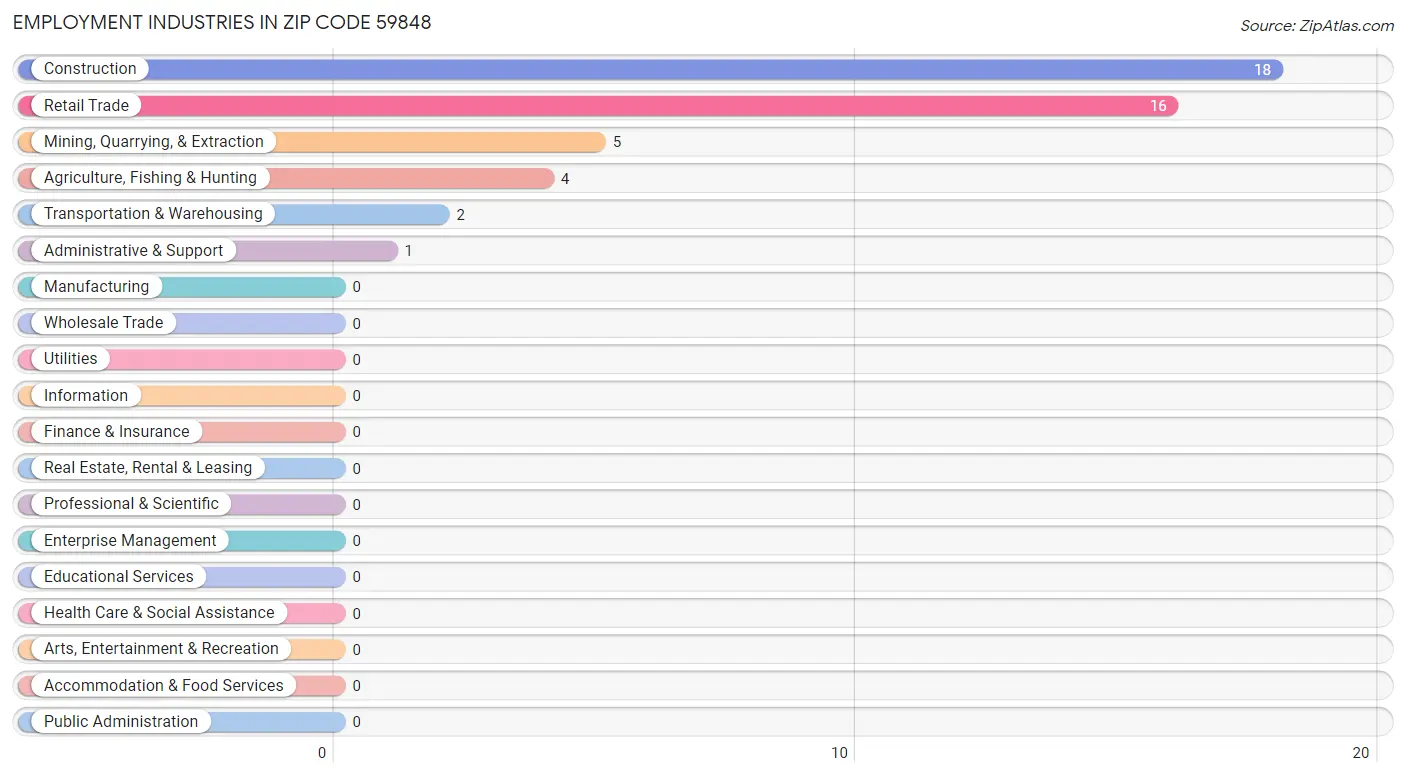The image size is (1406, 776).
Task: Click the axis label 10
Action: pyautogui.click(x=841, y=753)
